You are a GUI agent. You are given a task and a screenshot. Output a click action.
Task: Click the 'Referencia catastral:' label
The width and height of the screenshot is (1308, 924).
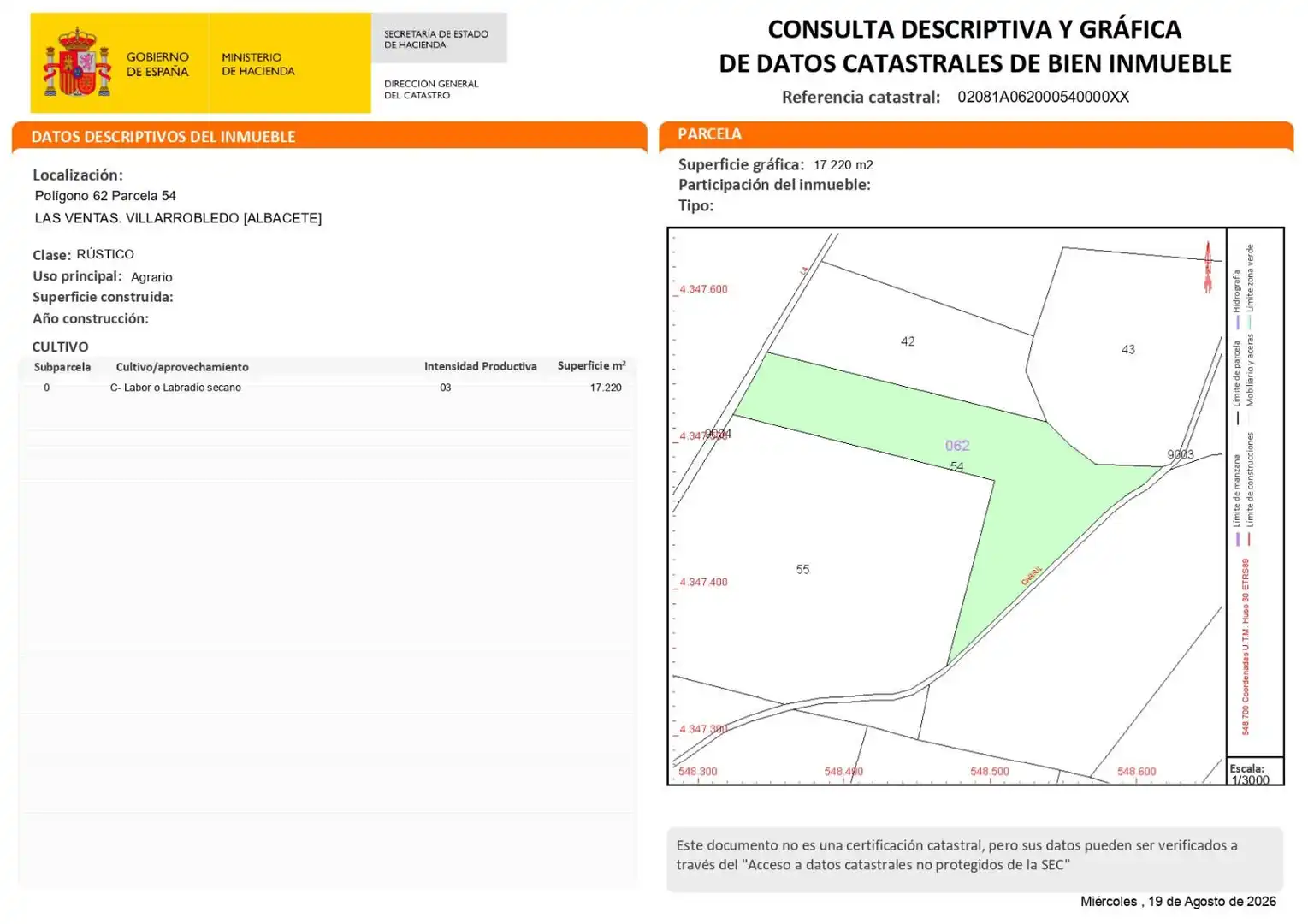861,97
